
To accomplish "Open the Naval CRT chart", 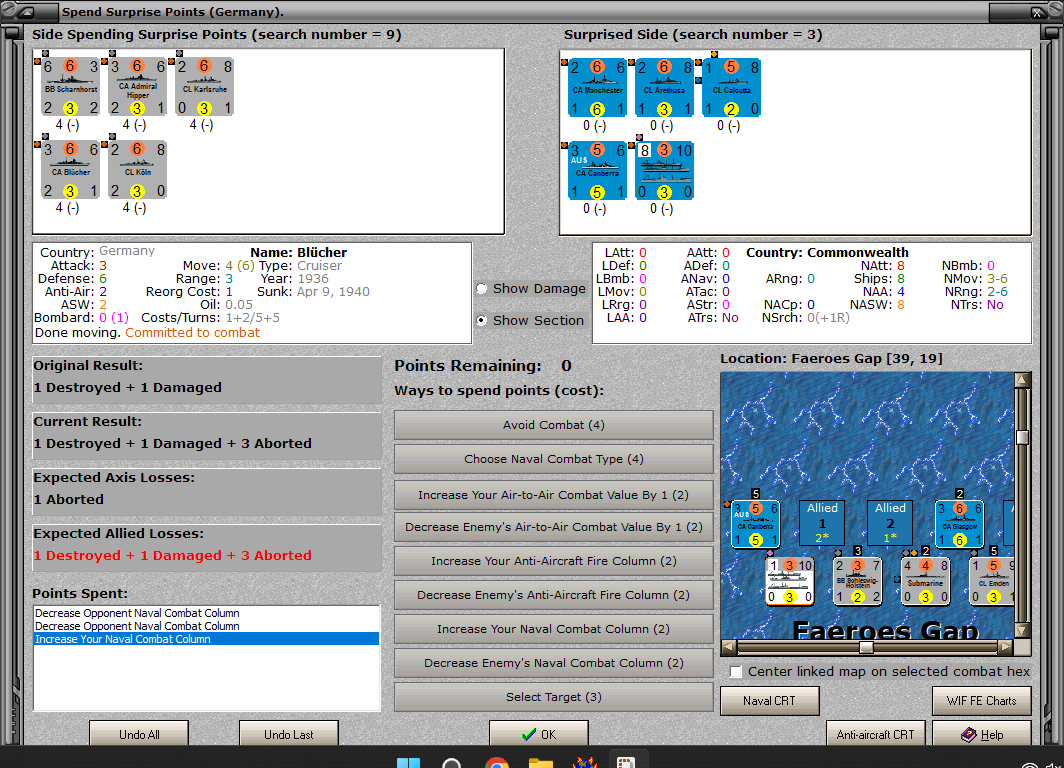I will [x=770, y=701].
